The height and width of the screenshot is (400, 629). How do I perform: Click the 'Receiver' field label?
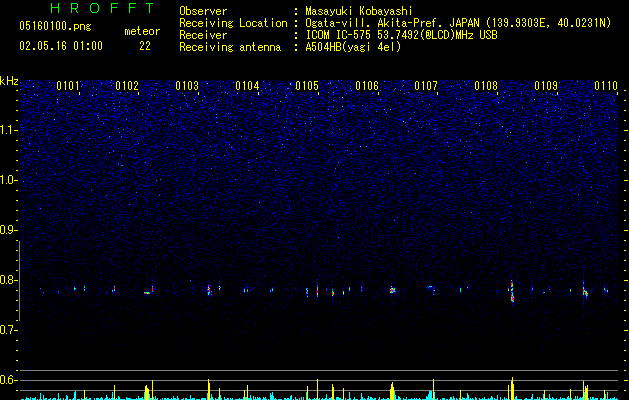pos(203,35)
